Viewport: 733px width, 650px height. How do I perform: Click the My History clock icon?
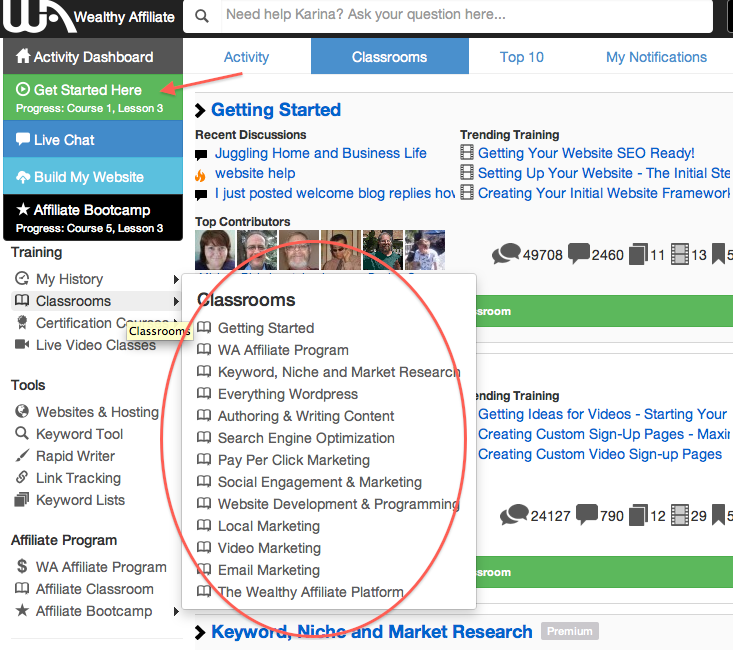coord(22,278)
